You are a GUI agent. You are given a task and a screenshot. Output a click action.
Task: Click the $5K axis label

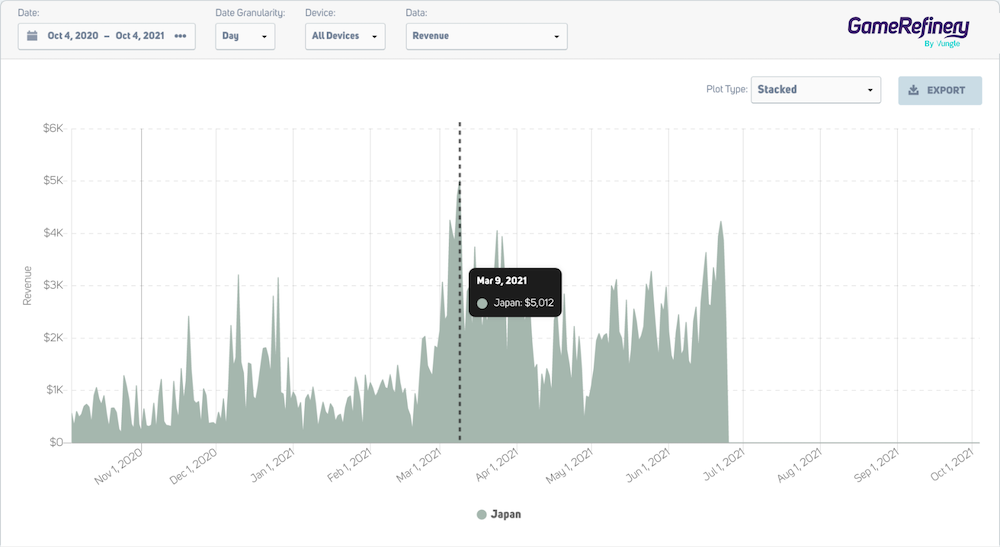(x=53, y=180)
